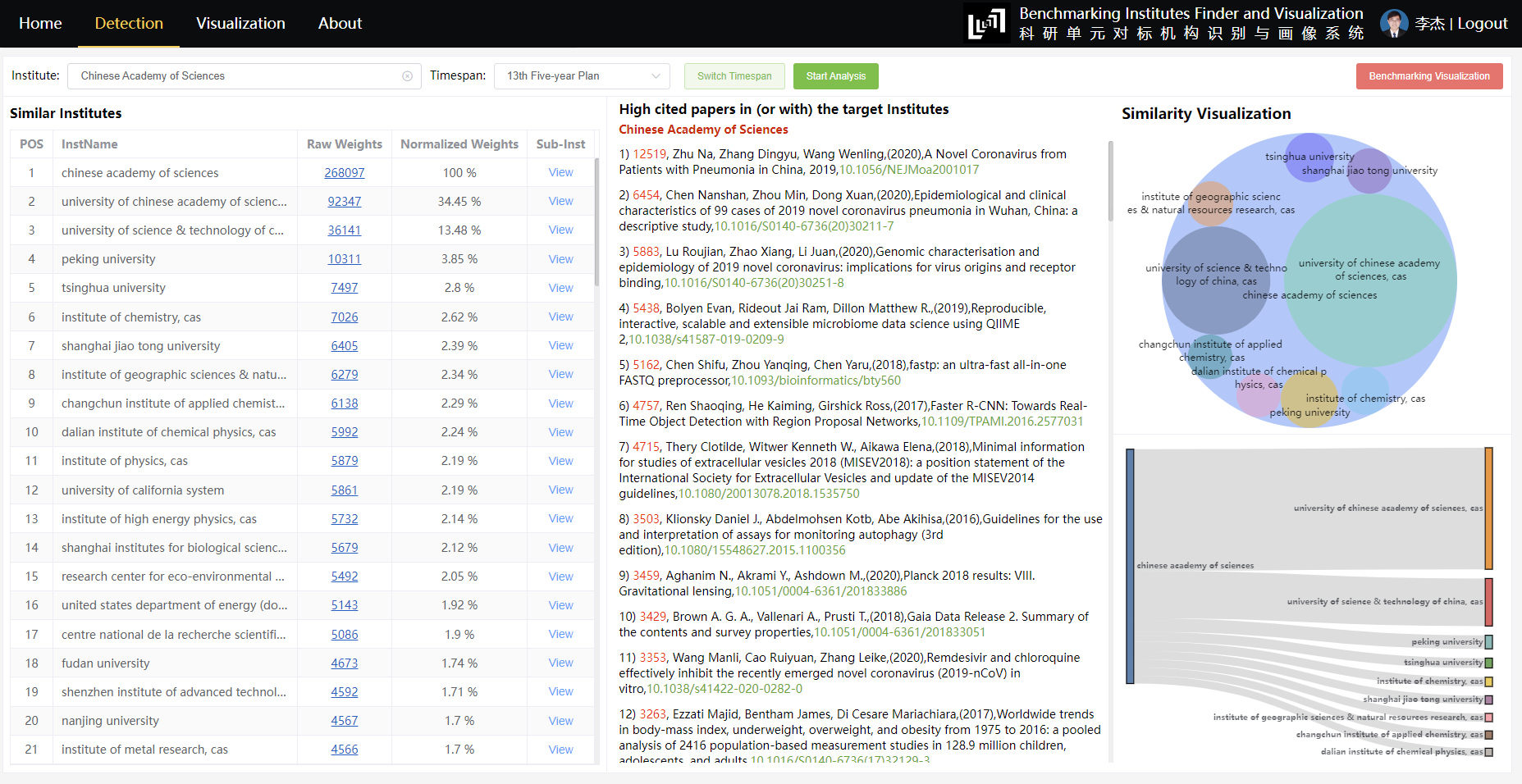Click red Sankey node for USTC
This screenshot has width=1522, height=784.
pos(1488,602)
